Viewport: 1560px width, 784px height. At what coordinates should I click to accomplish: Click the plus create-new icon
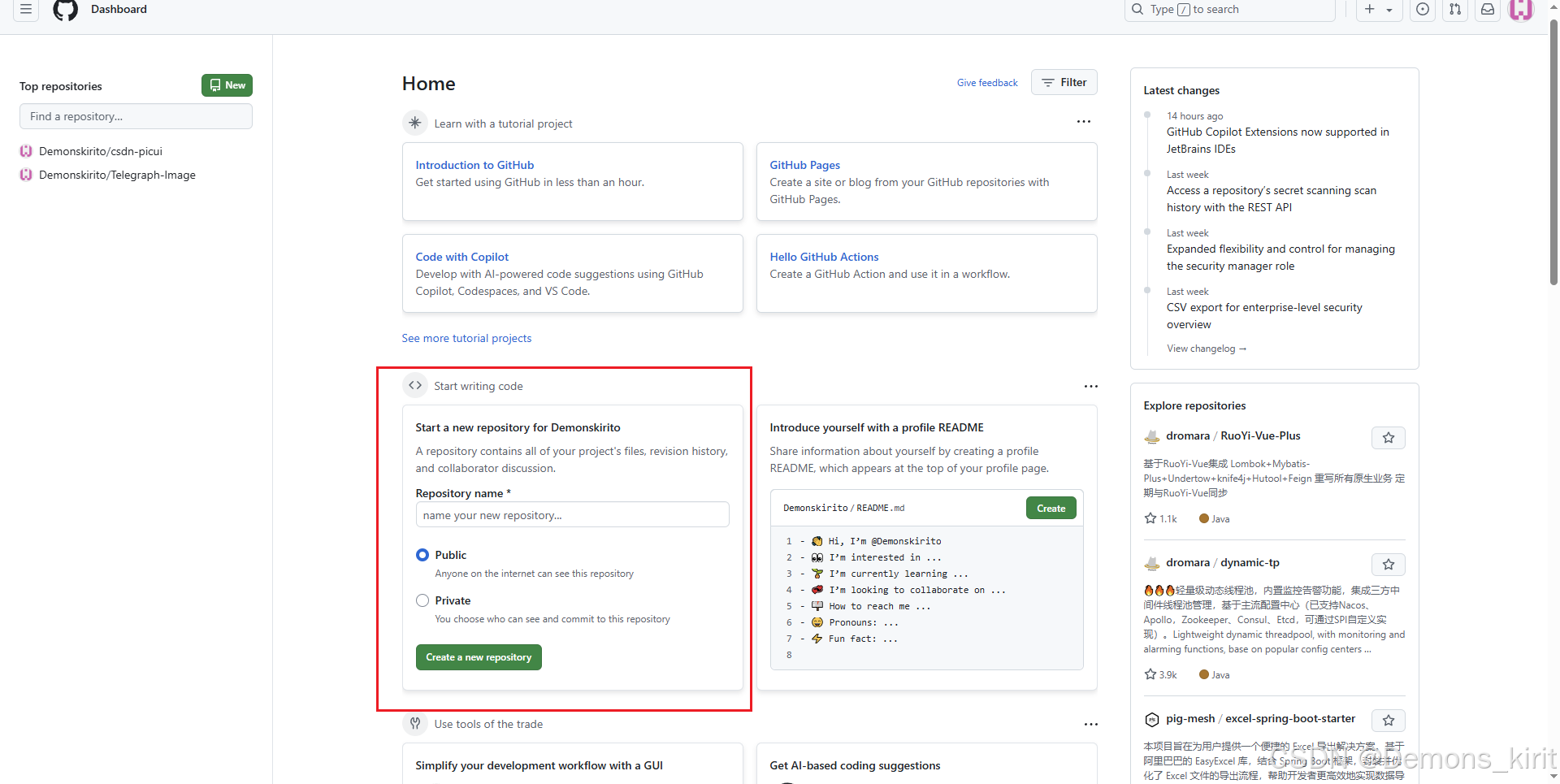pyautogui.click(x=1370, y=9)
